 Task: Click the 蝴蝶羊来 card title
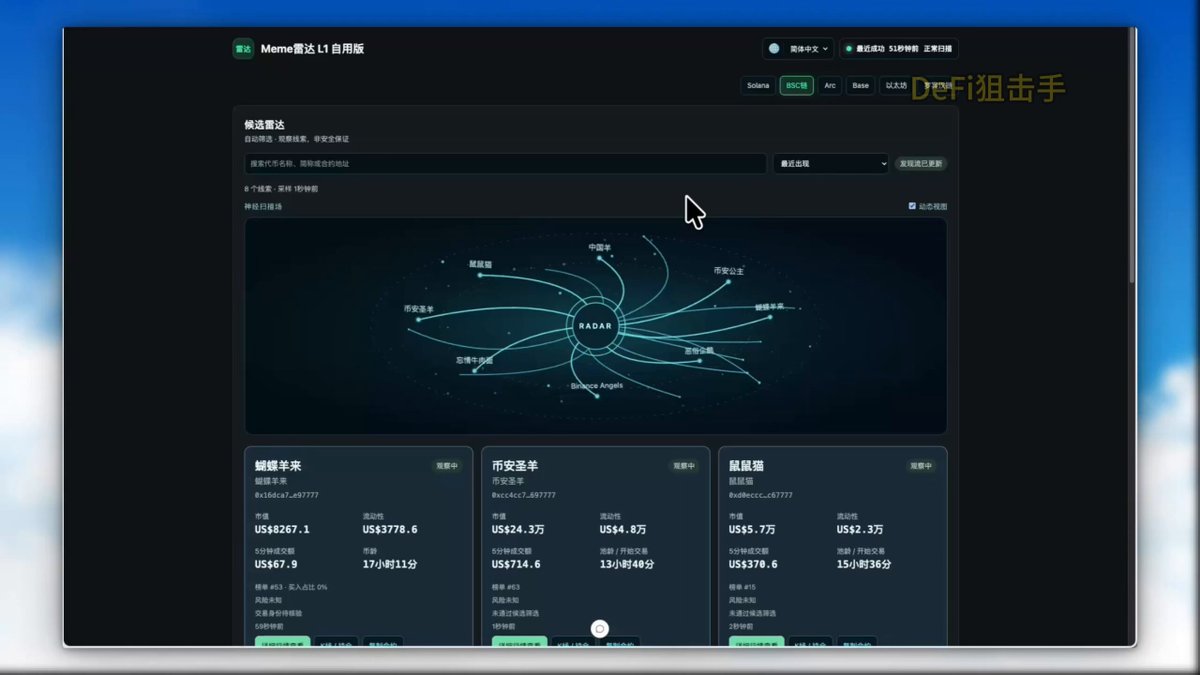click(x=278, y=466)
